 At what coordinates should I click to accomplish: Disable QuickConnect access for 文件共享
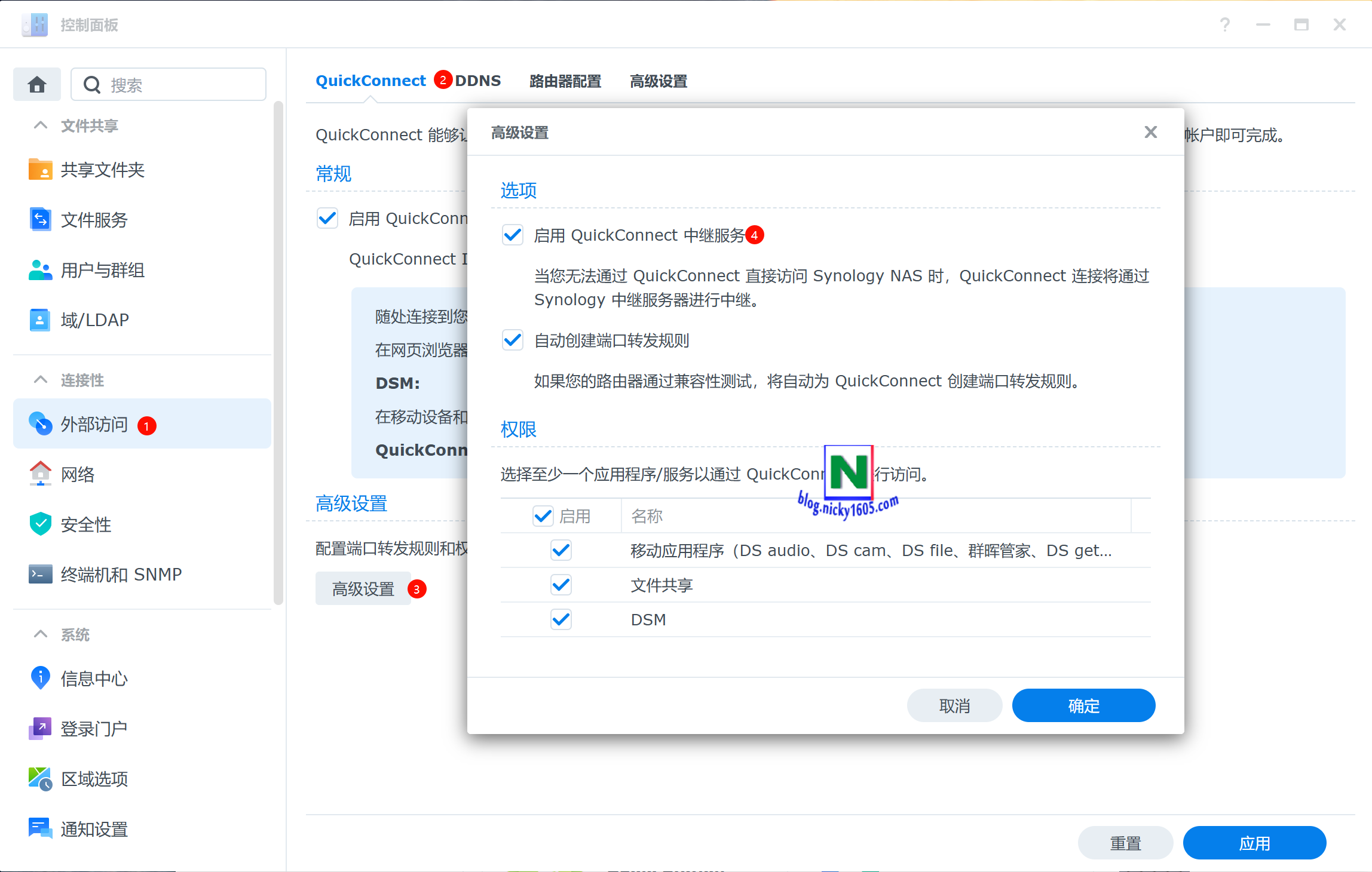coord(561,585)
